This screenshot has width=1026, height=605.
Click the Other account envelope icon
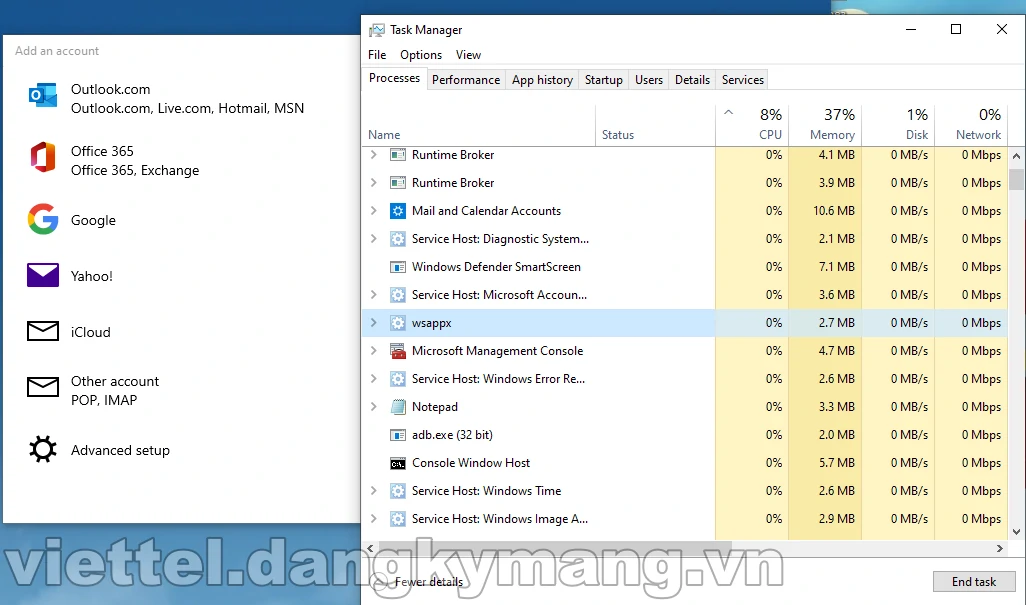coord(43,387)
